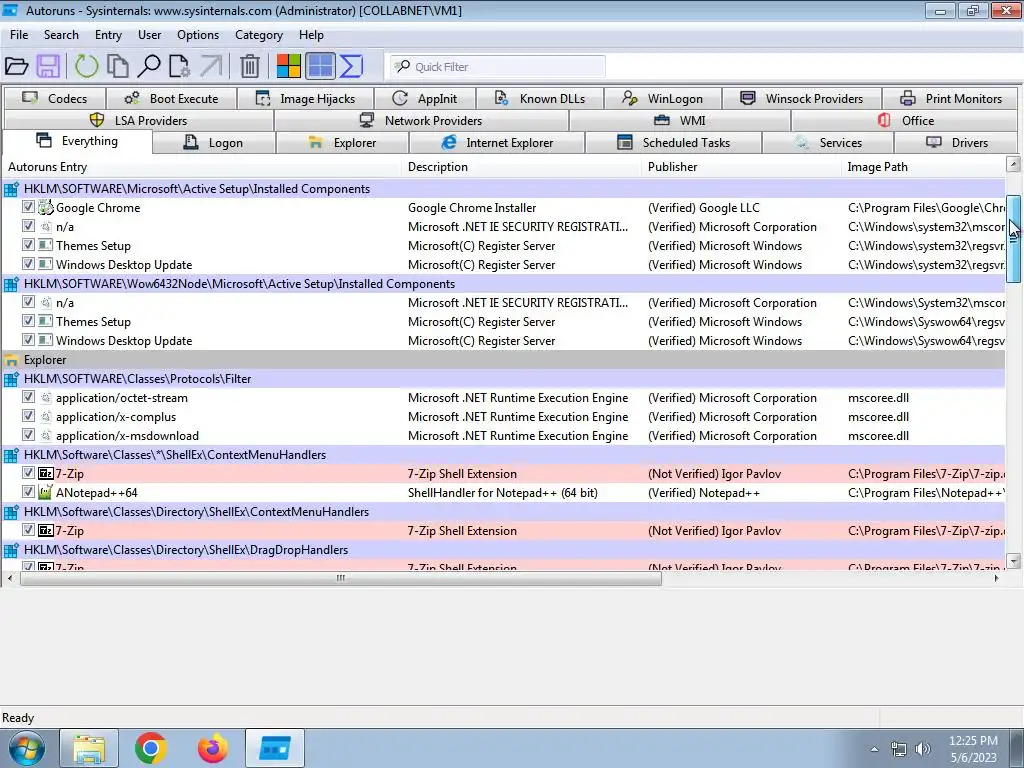This screenshot has width=1024, height=768.
Task: Uncheck the Google Chrome entry
Action: 28,207
